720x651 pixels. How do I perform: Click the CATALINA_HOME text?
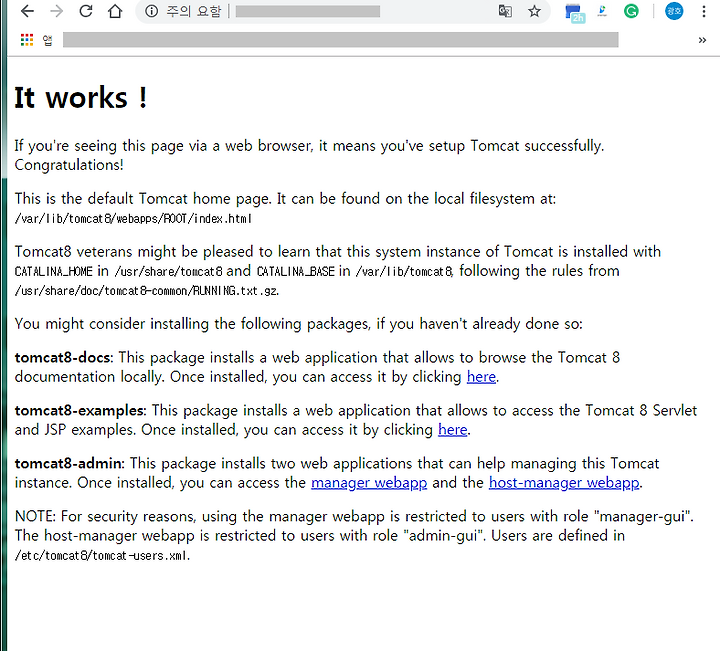(x=53, y=271)
